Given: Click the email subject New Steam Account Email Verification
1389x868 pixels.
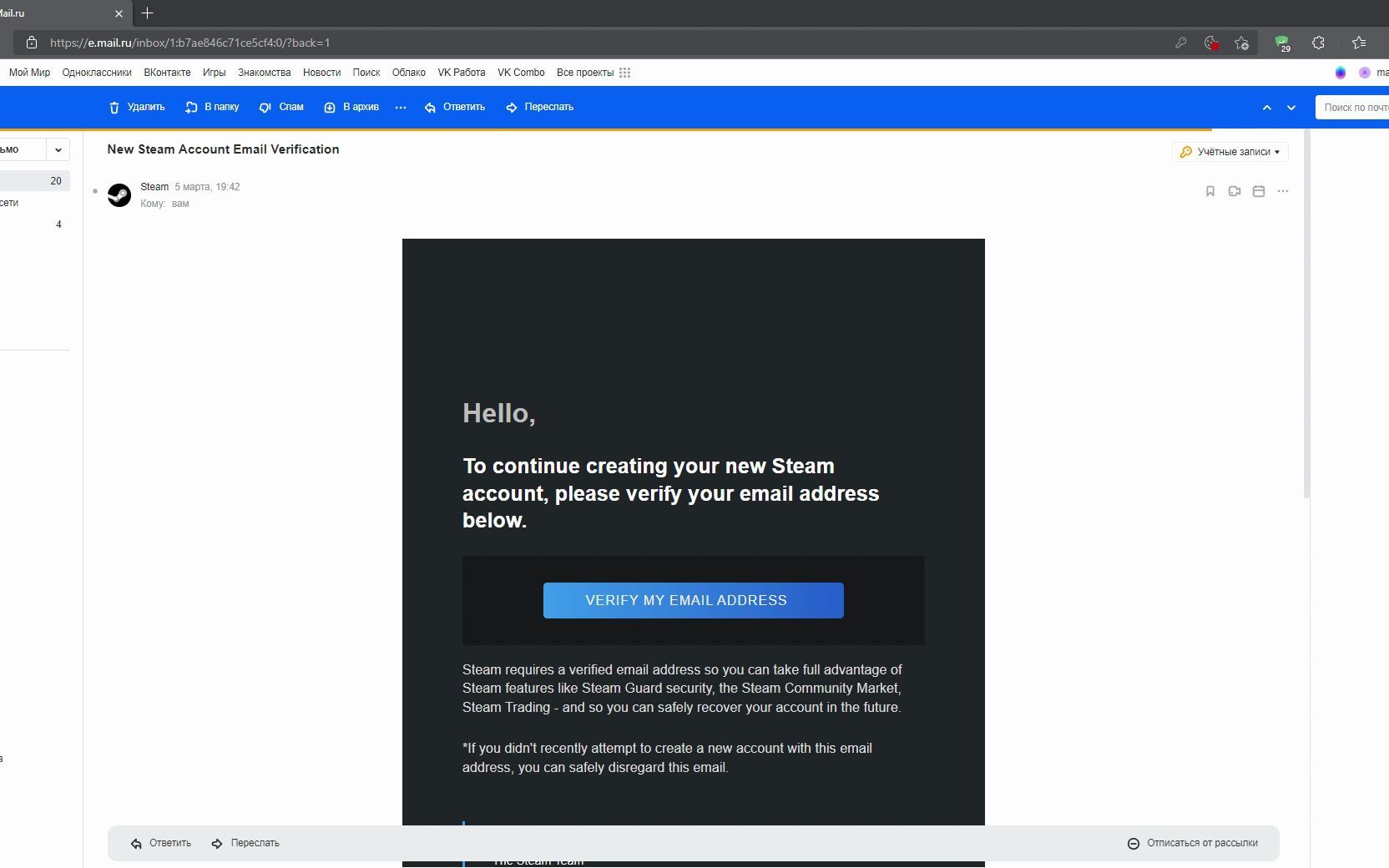Looking at the screenshot, I should tap(223, 149).
